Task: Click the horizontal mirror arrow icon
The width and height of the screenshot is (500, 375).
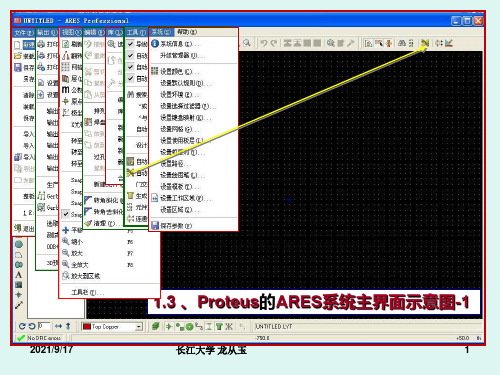Action: tap(58, 326)
